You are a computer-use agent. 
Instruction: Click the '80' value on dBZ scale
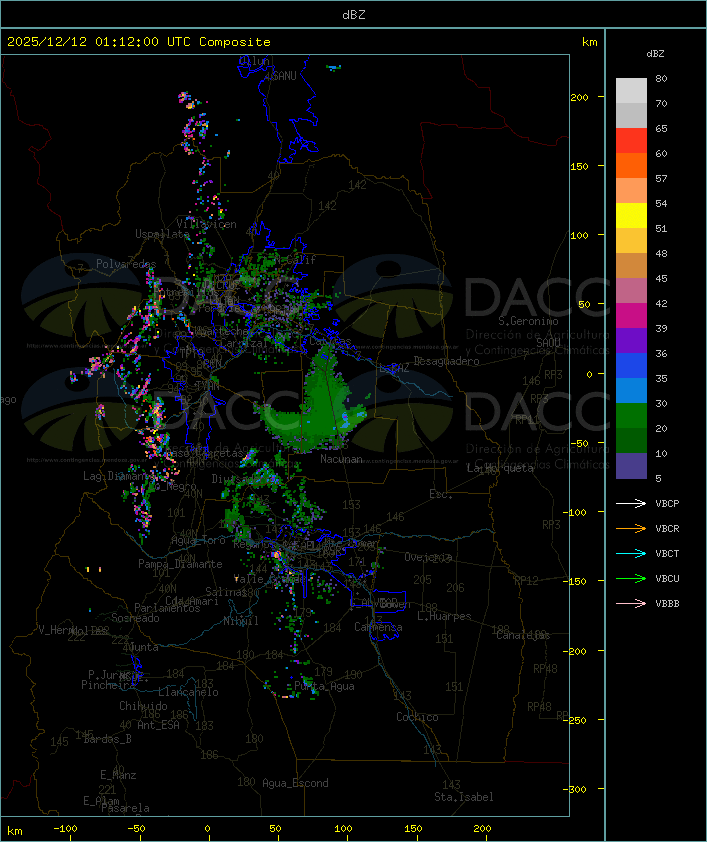tap(661, 78)
